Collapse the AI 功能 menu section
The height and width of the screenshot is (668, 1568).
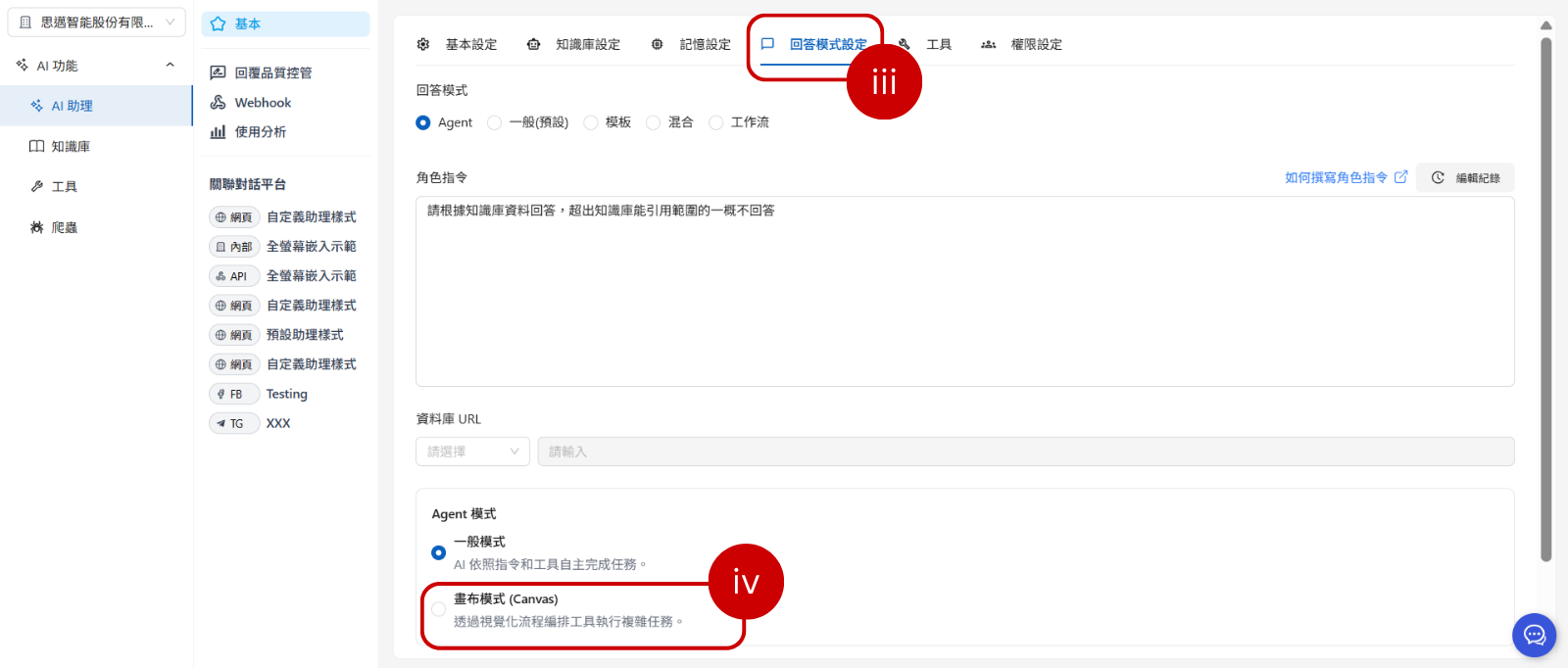(170, 66)
